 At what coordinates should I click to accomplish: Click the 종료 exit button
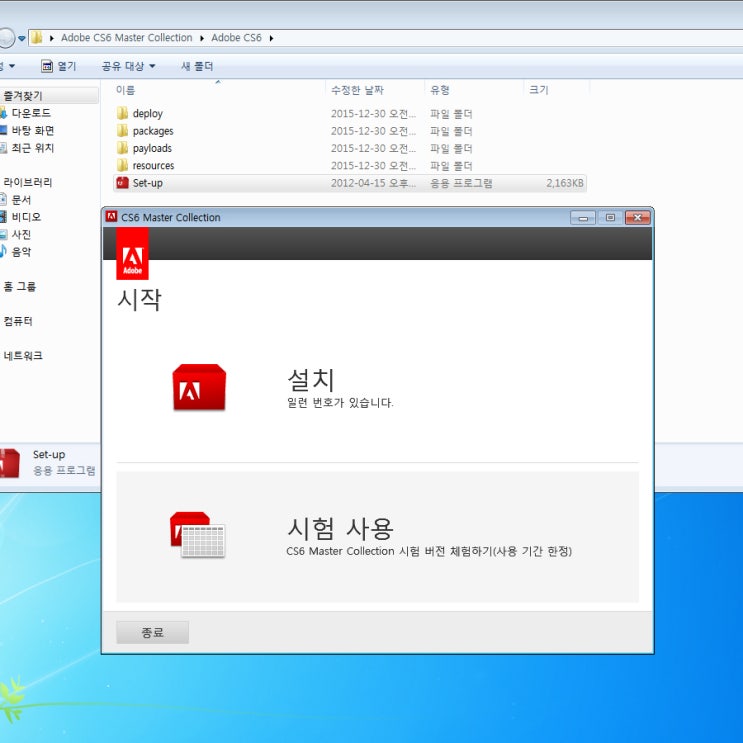point(152,632)
